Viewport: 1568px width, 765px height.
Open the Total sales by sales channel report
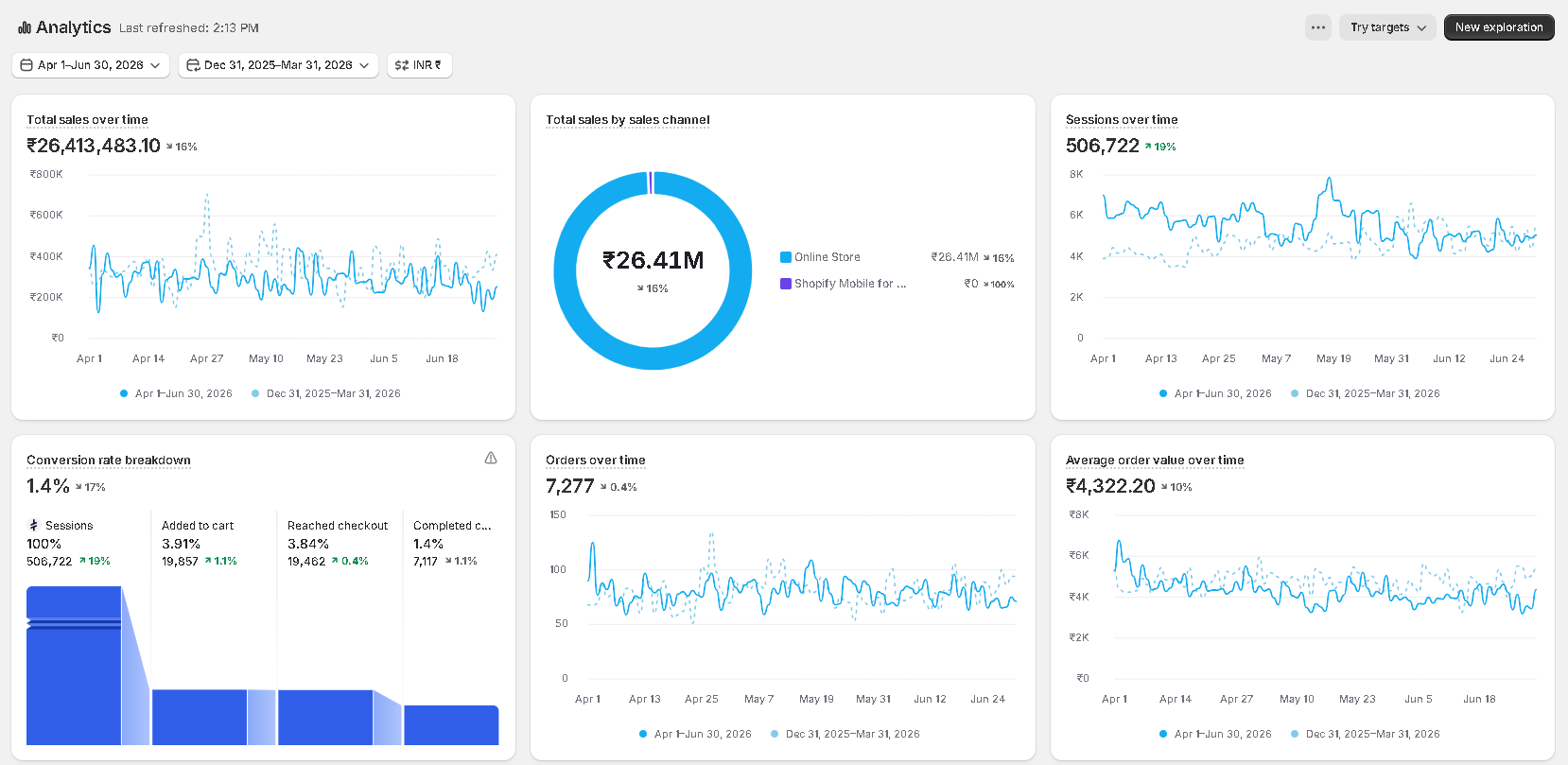628,120
